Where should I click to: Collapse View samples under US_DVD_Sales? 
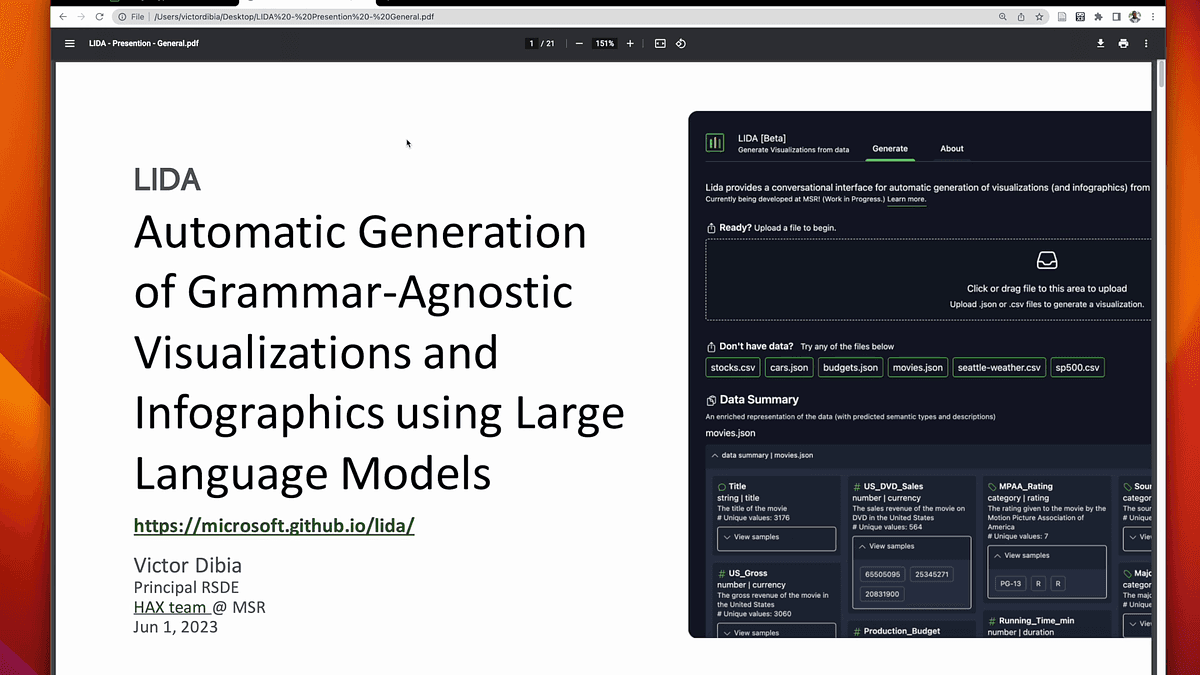pos(891,547)
